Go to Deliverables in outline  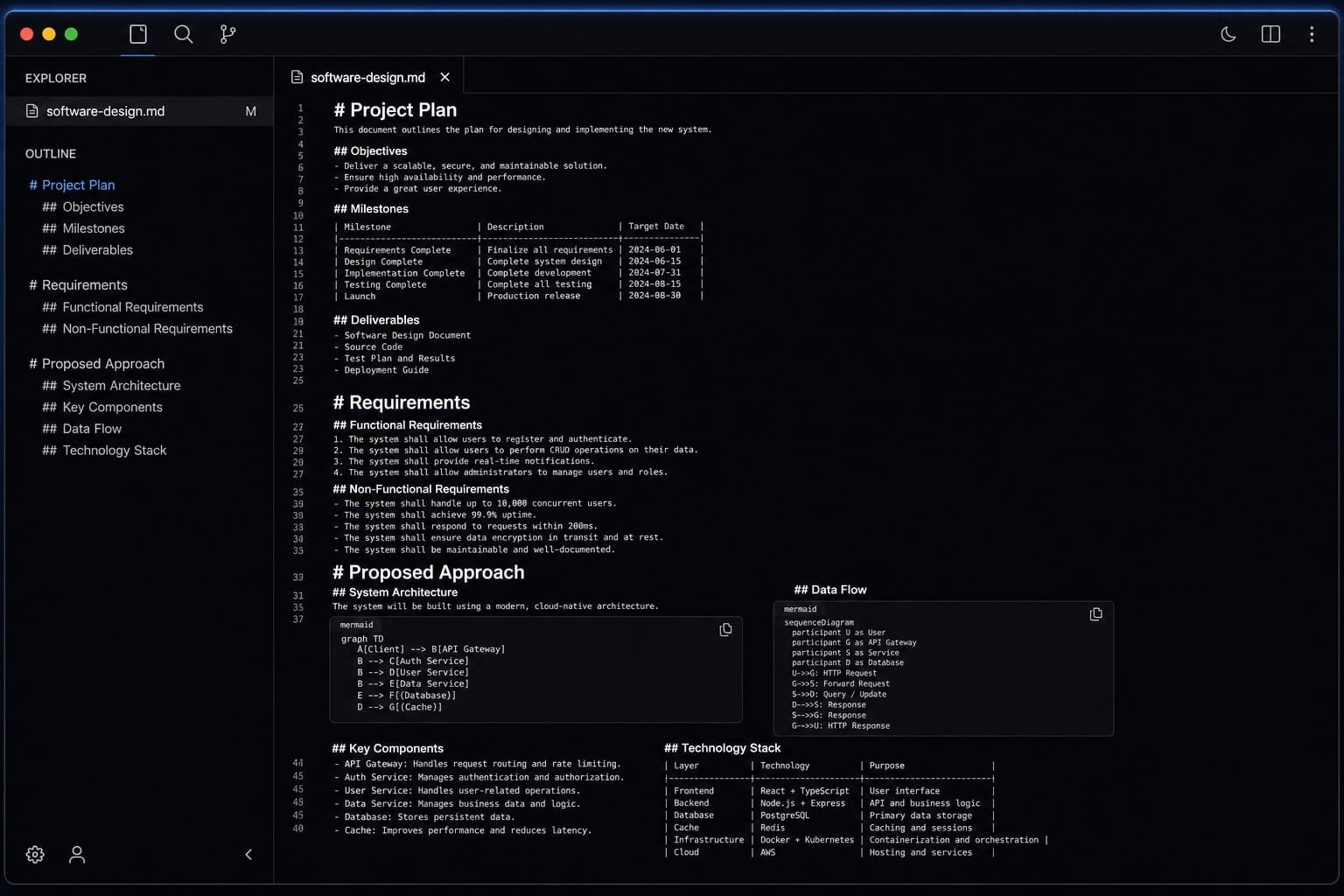(x=87, y=250)
